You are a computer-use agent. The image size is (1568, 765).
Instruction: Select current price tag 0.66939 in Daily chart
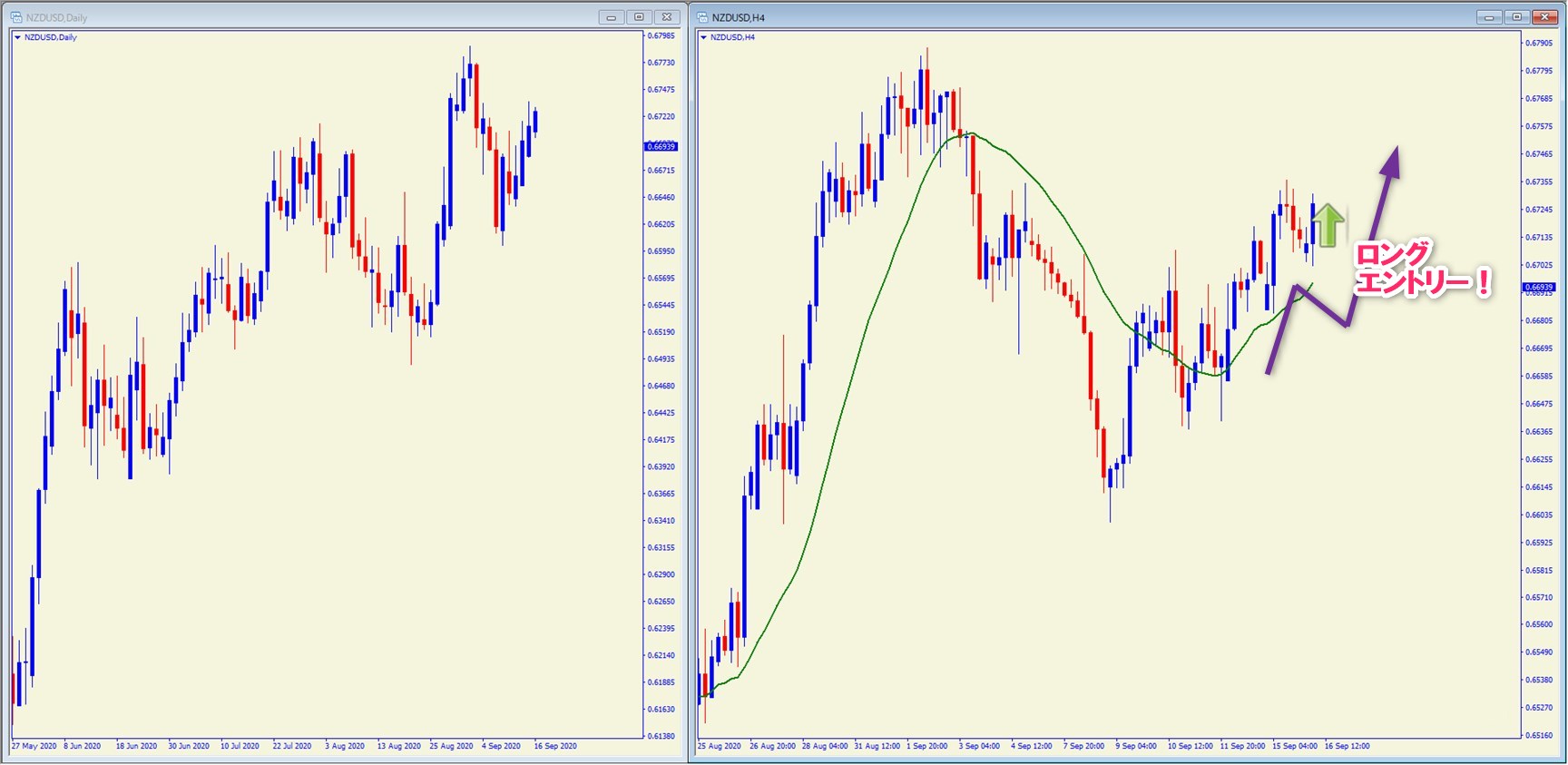(x=661, y=146)
